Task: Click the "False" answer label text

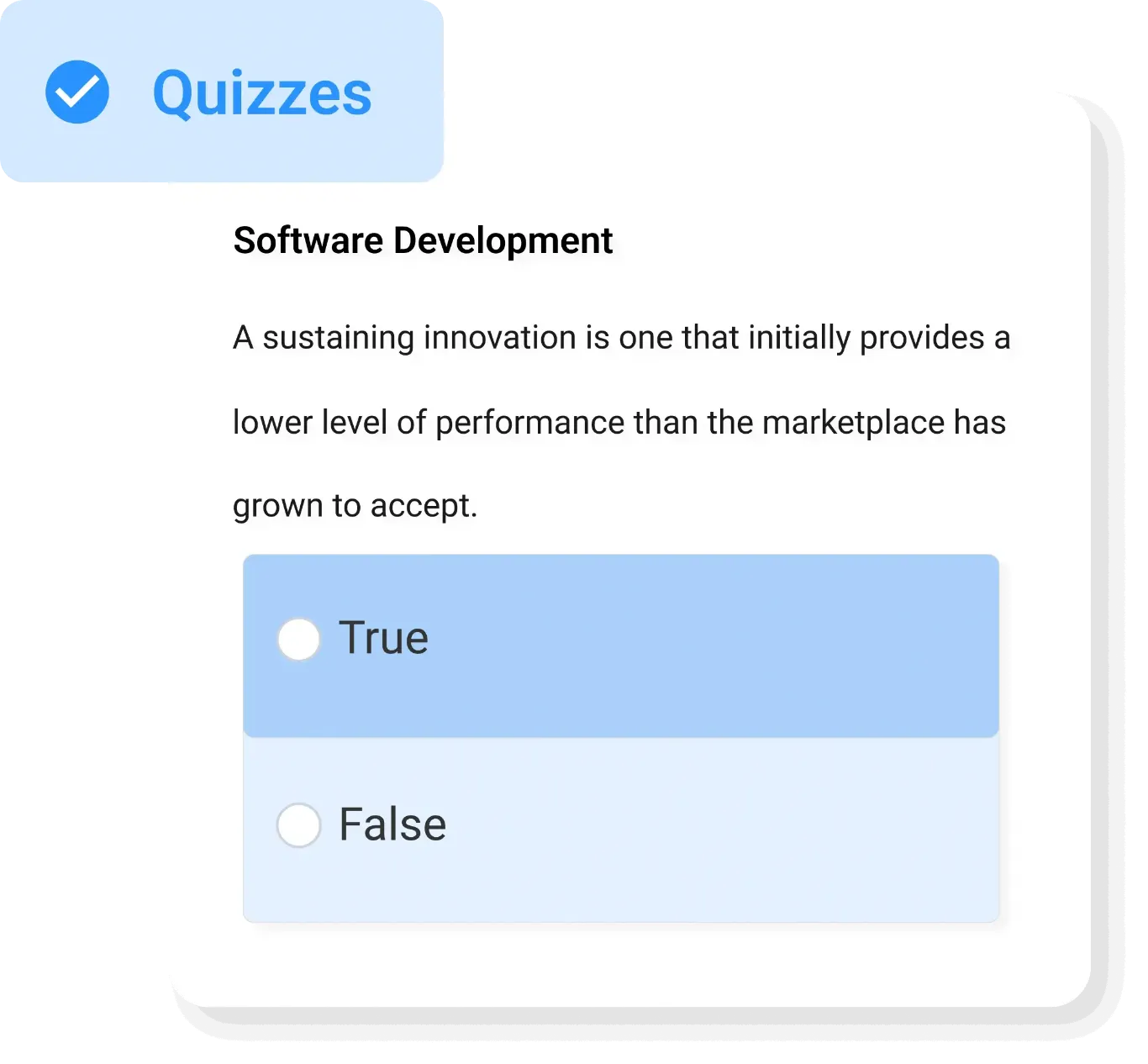Action: [392, 824]
